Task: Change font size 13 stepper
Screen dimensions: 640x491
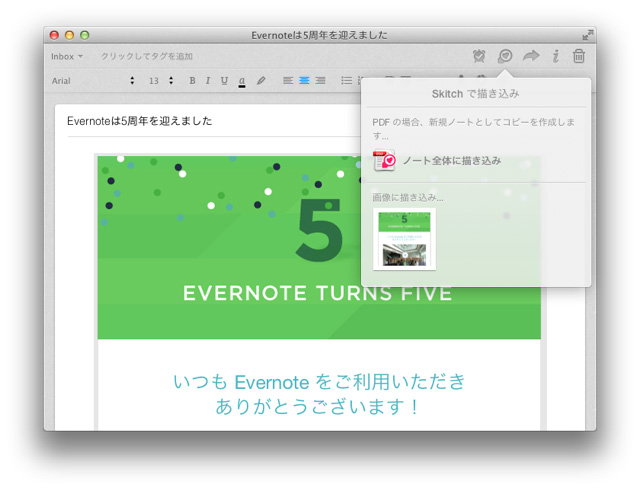Action: click(x=171, y=81)
